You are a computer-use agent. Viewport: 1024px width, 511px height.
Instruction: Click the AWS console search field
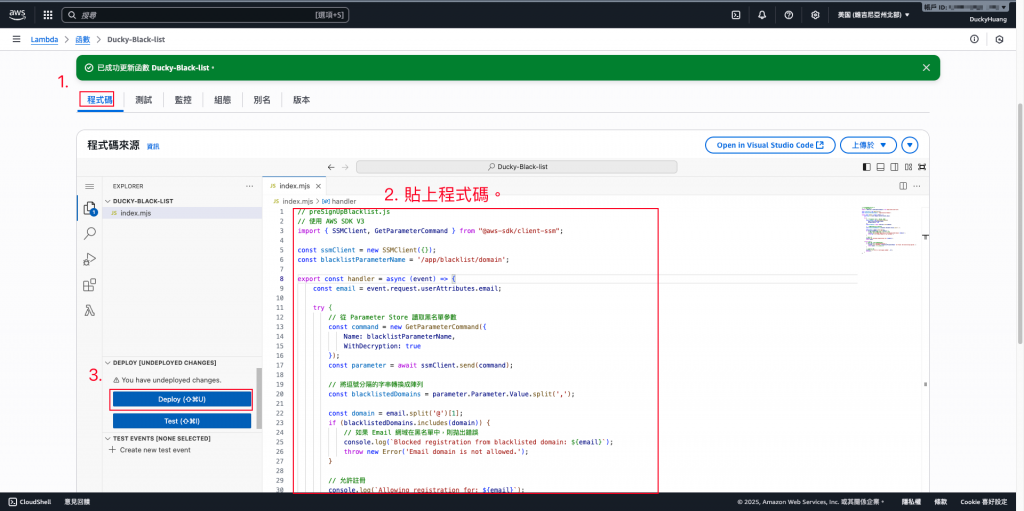pos(205,14)
